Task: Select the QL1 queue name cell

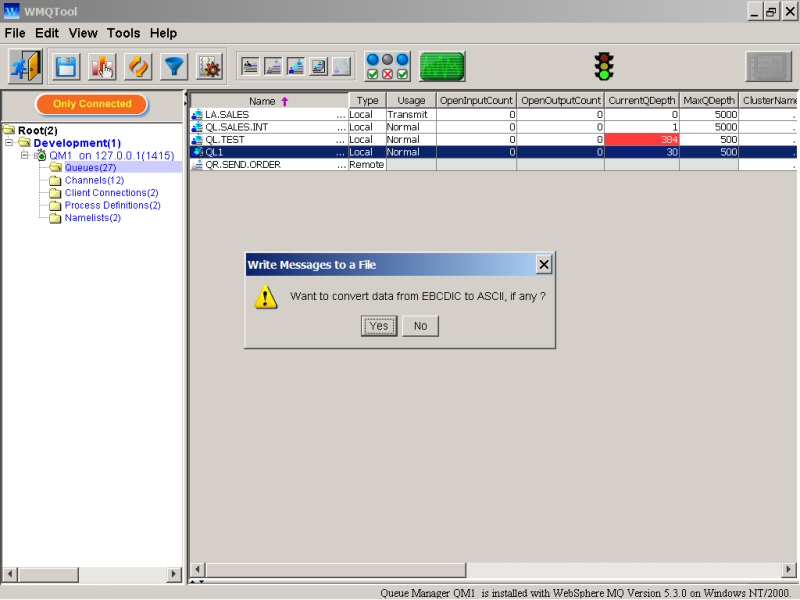Action: pyautogui.click(x=269, y=152)
